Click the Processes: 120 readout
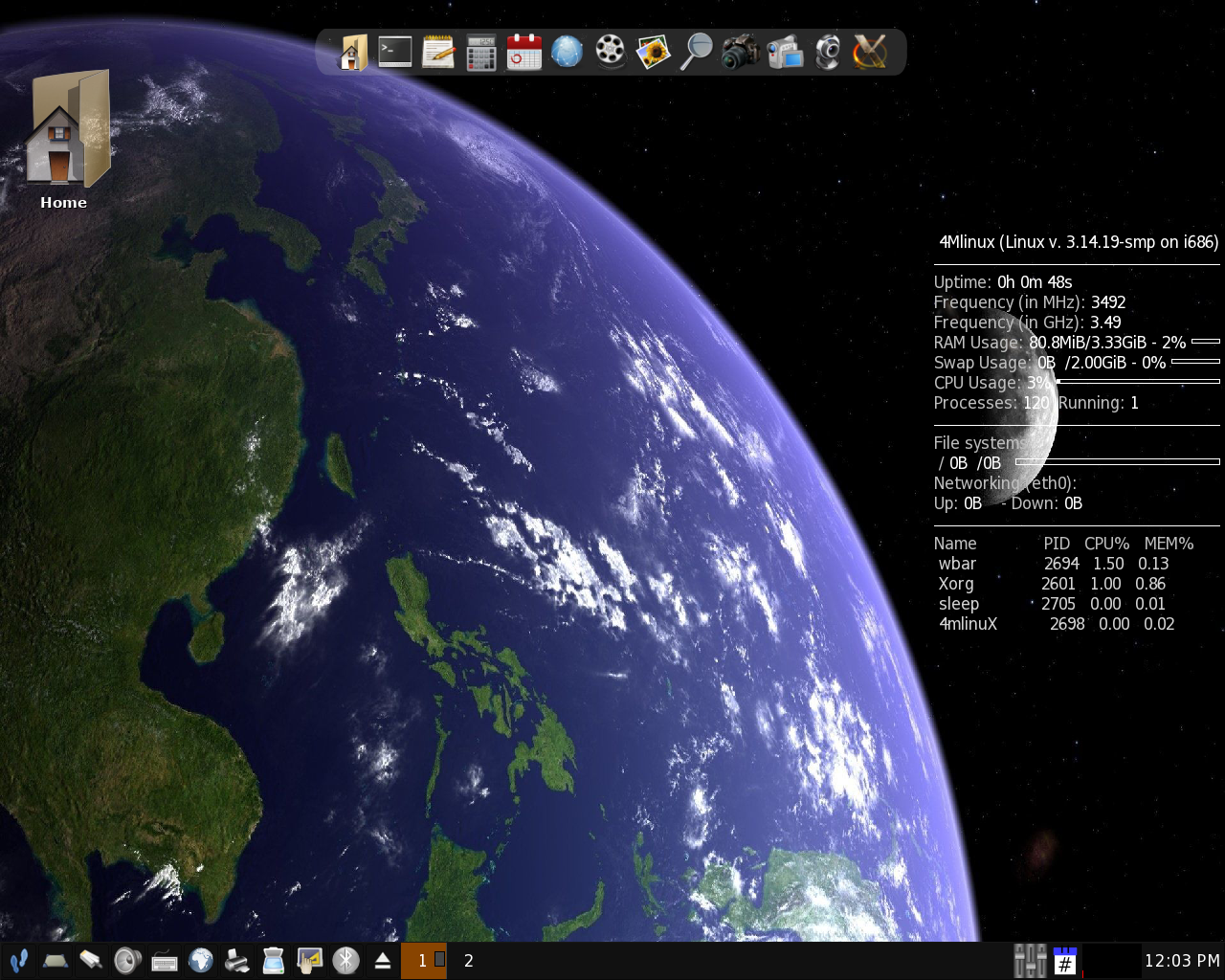 (992, 403)
